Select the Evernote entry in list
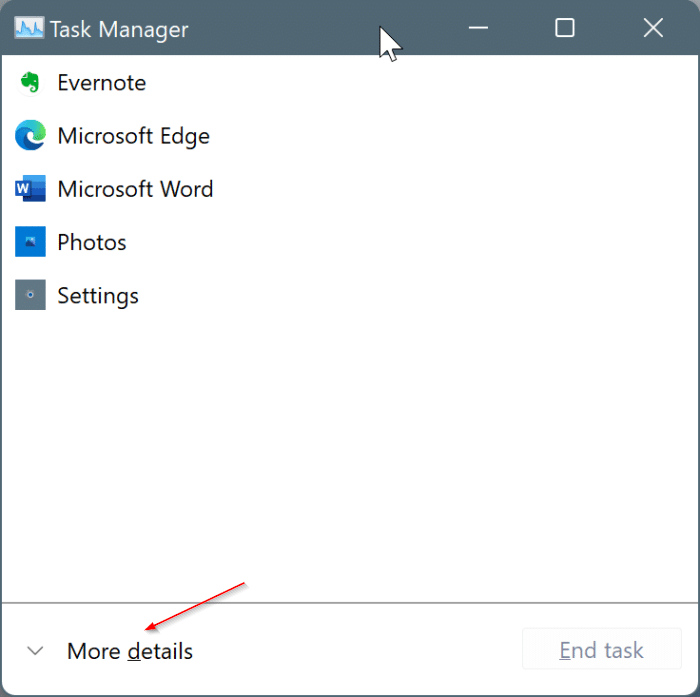 (102, 83)
